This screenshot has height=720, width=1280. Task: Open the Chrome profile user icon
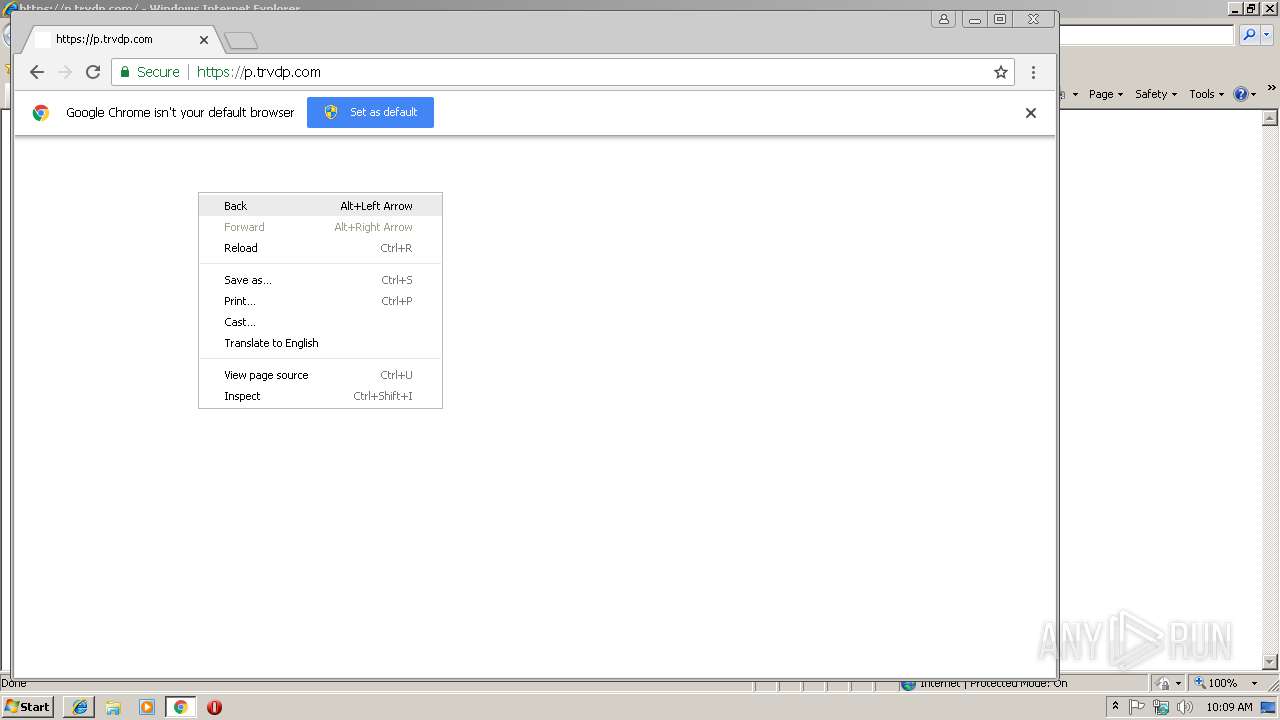pos(944,19)
